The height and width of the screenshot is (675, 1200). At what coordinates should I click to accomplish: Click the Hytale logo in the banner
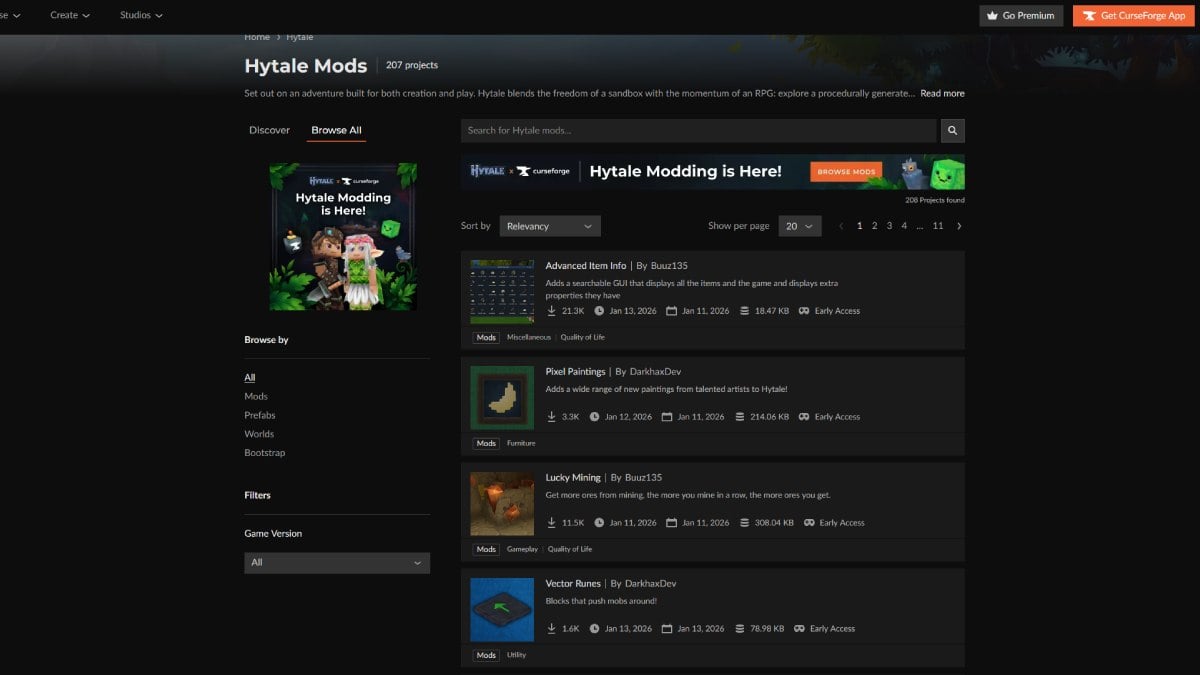pyautogui.click(x=487, y=171)
